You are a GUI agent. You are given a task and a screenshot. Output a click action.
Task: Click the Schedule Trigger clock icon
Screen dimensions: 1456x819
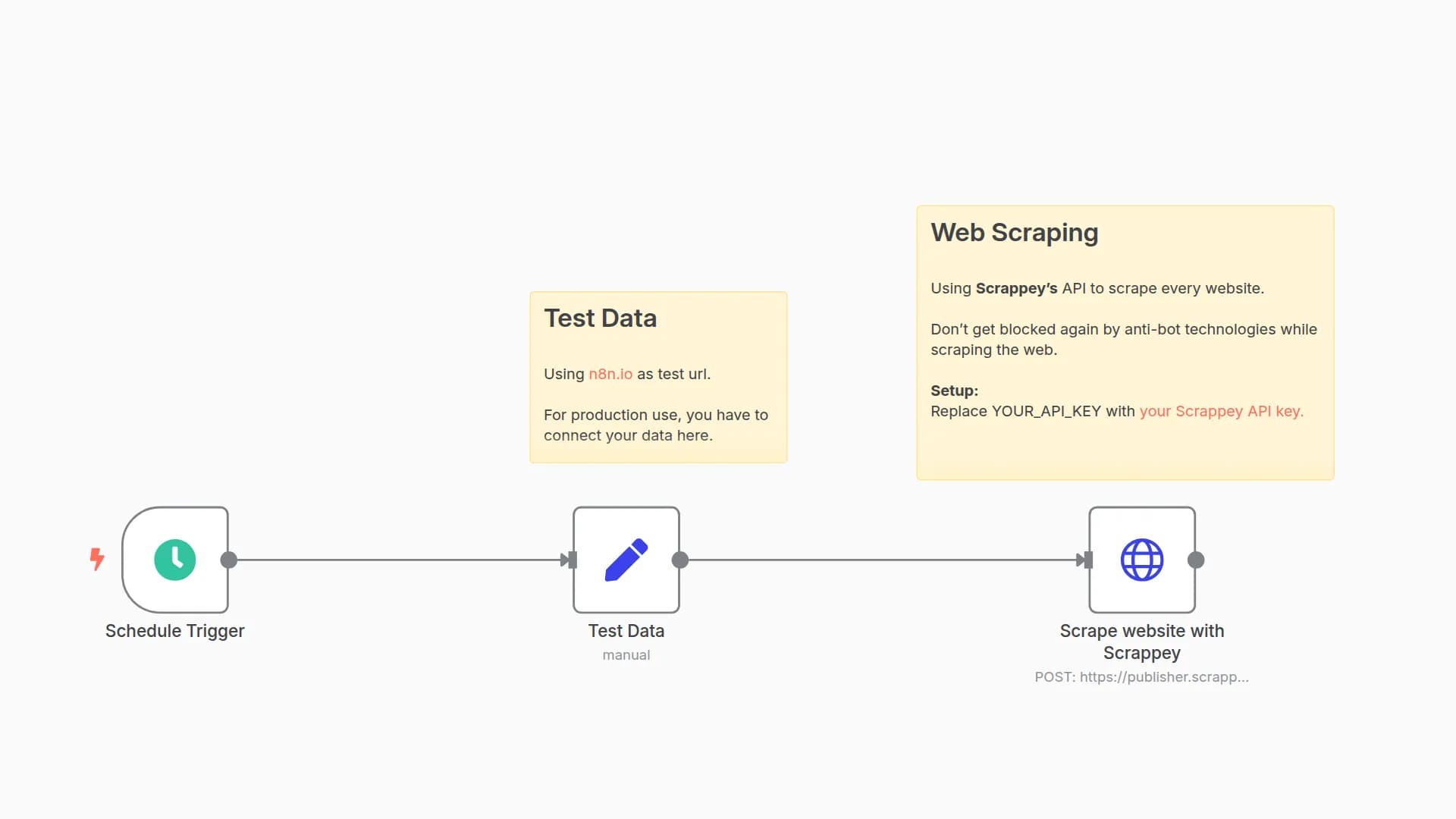tap(175, 560)
